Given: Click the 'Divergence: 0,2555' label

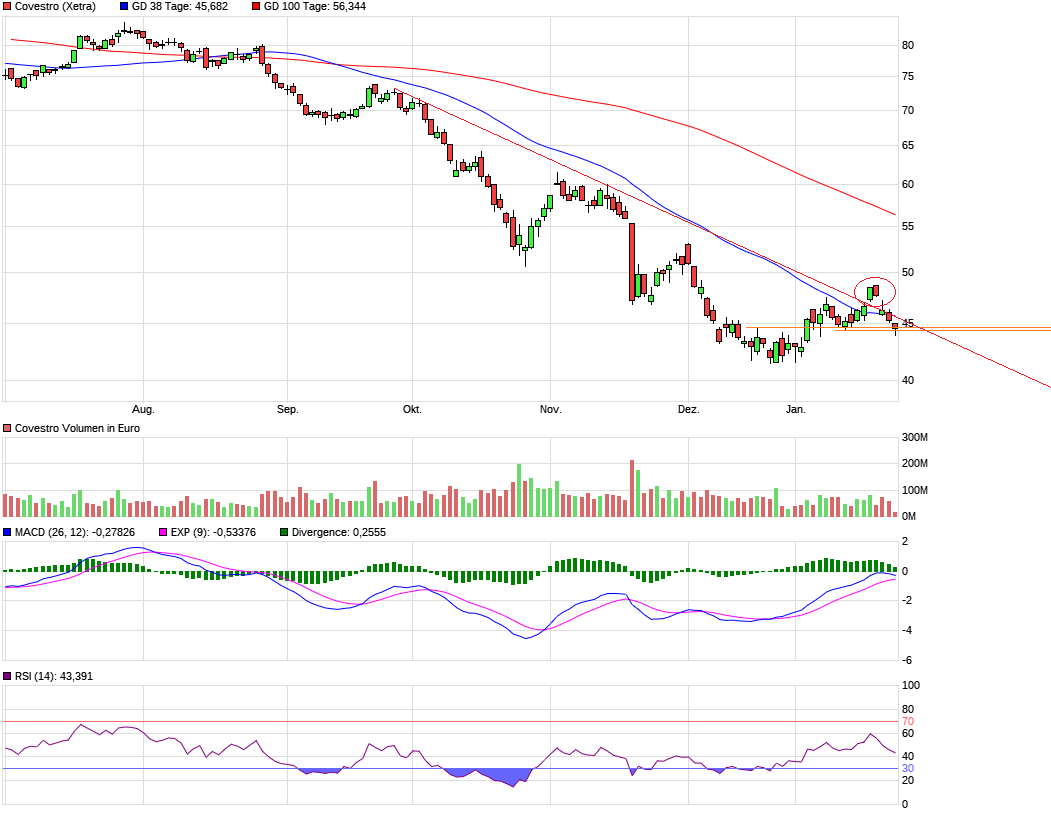Looking at the screenshot, I should [338, 532].
